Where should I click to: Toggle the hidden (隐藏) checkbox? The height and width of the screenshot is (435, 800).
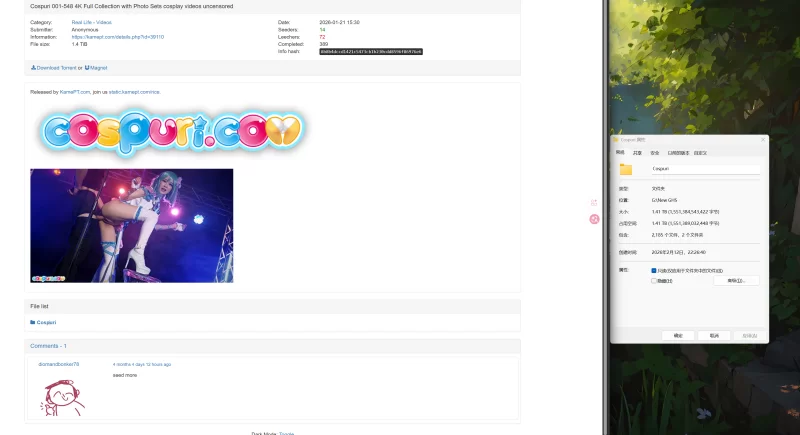click(654, 281)
